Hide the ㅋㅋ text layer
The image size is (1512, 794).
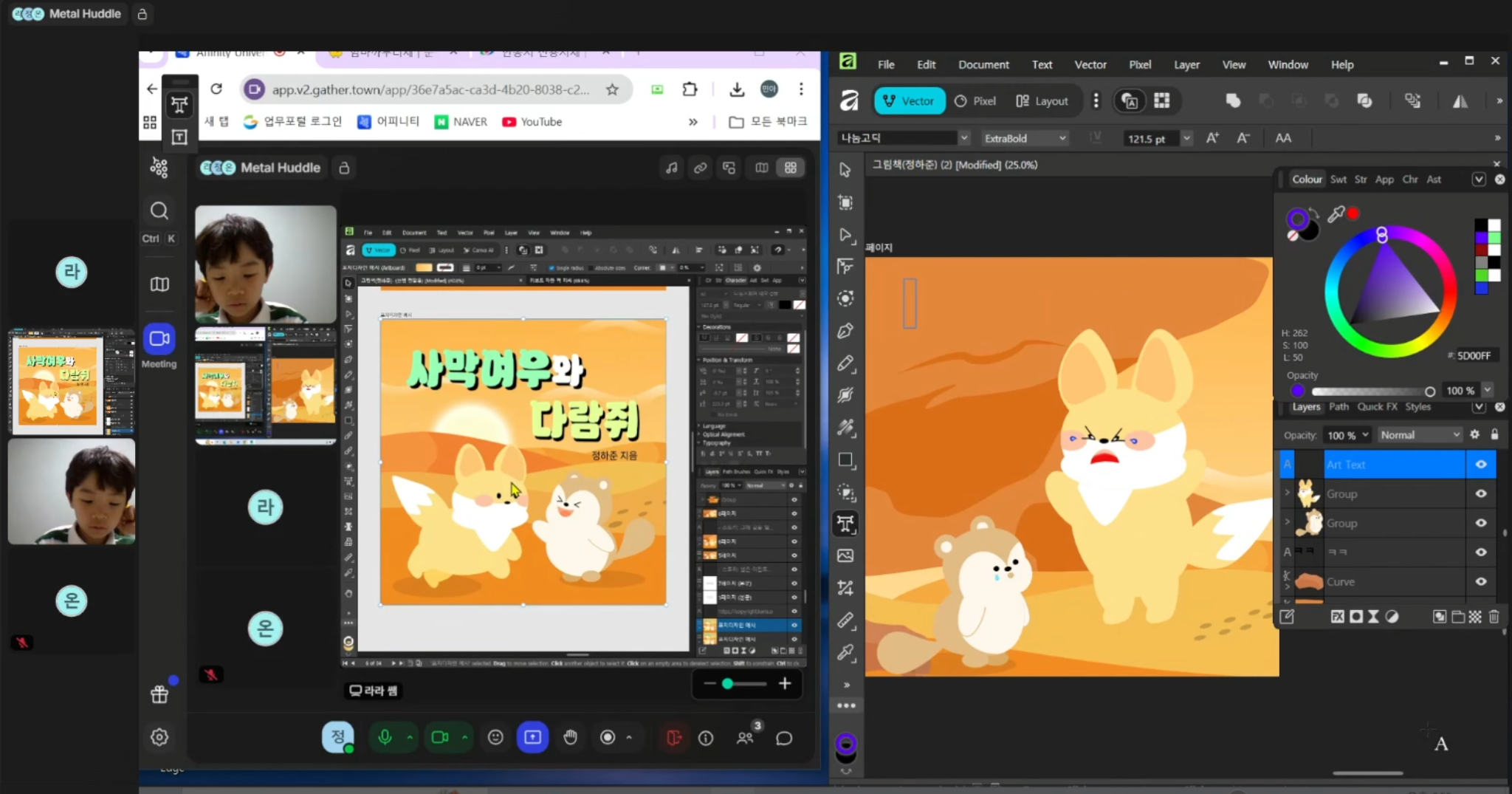(x=1481, y=552)
